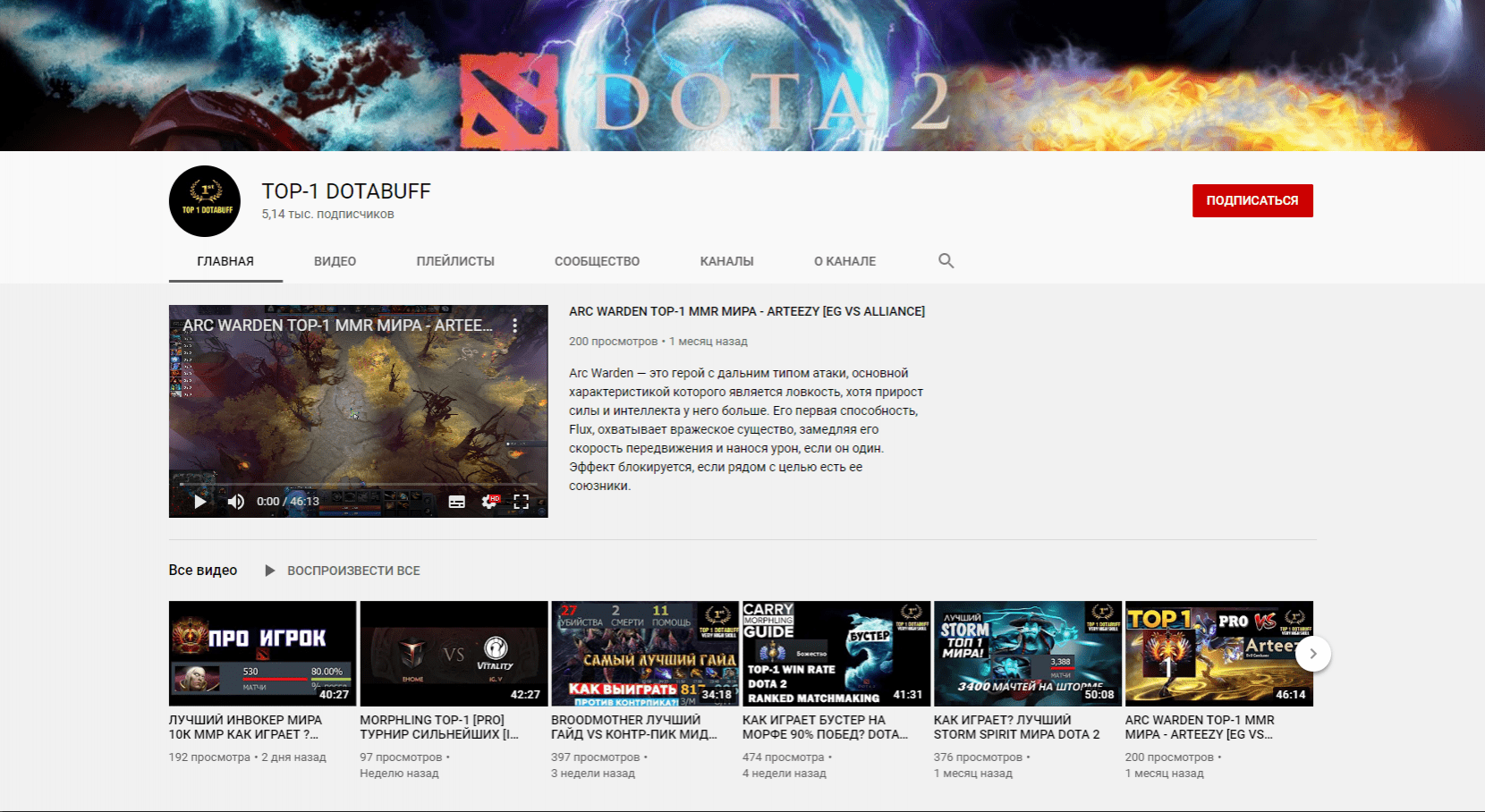Open the Все видео section link
1485x812 pixels.
(203, 571)
